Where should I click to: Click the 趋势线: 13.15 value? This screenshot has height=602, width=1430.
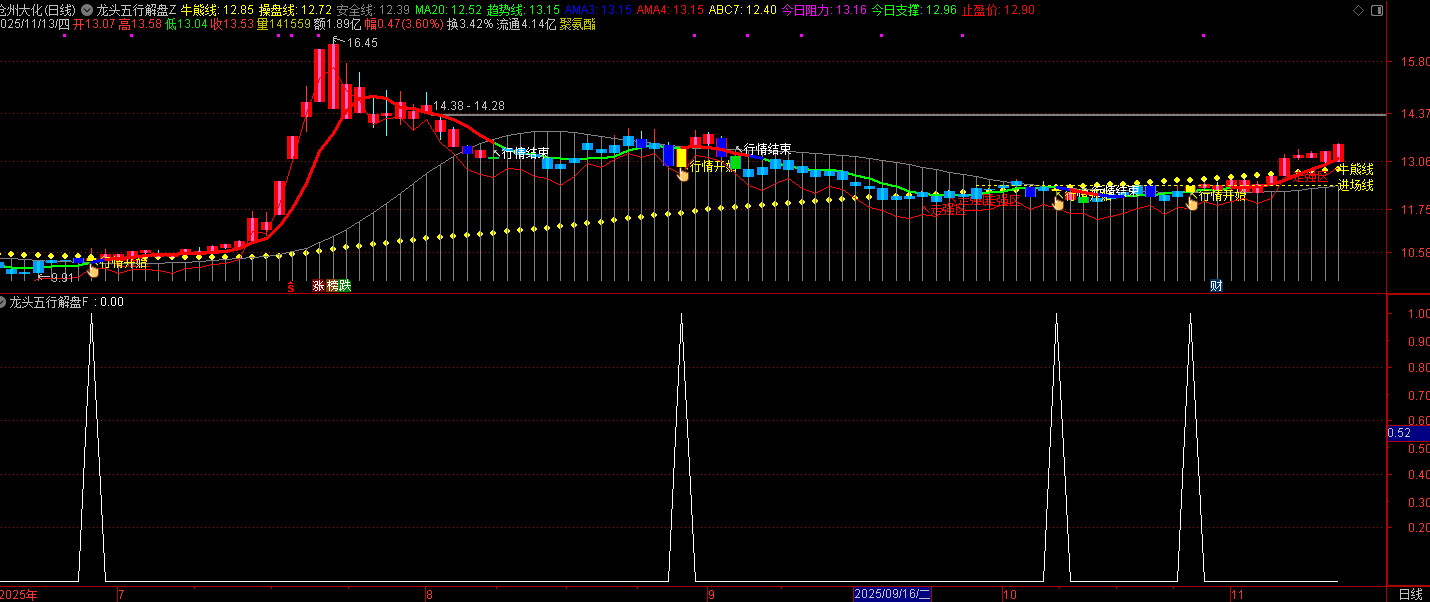(x=523, y=9)
